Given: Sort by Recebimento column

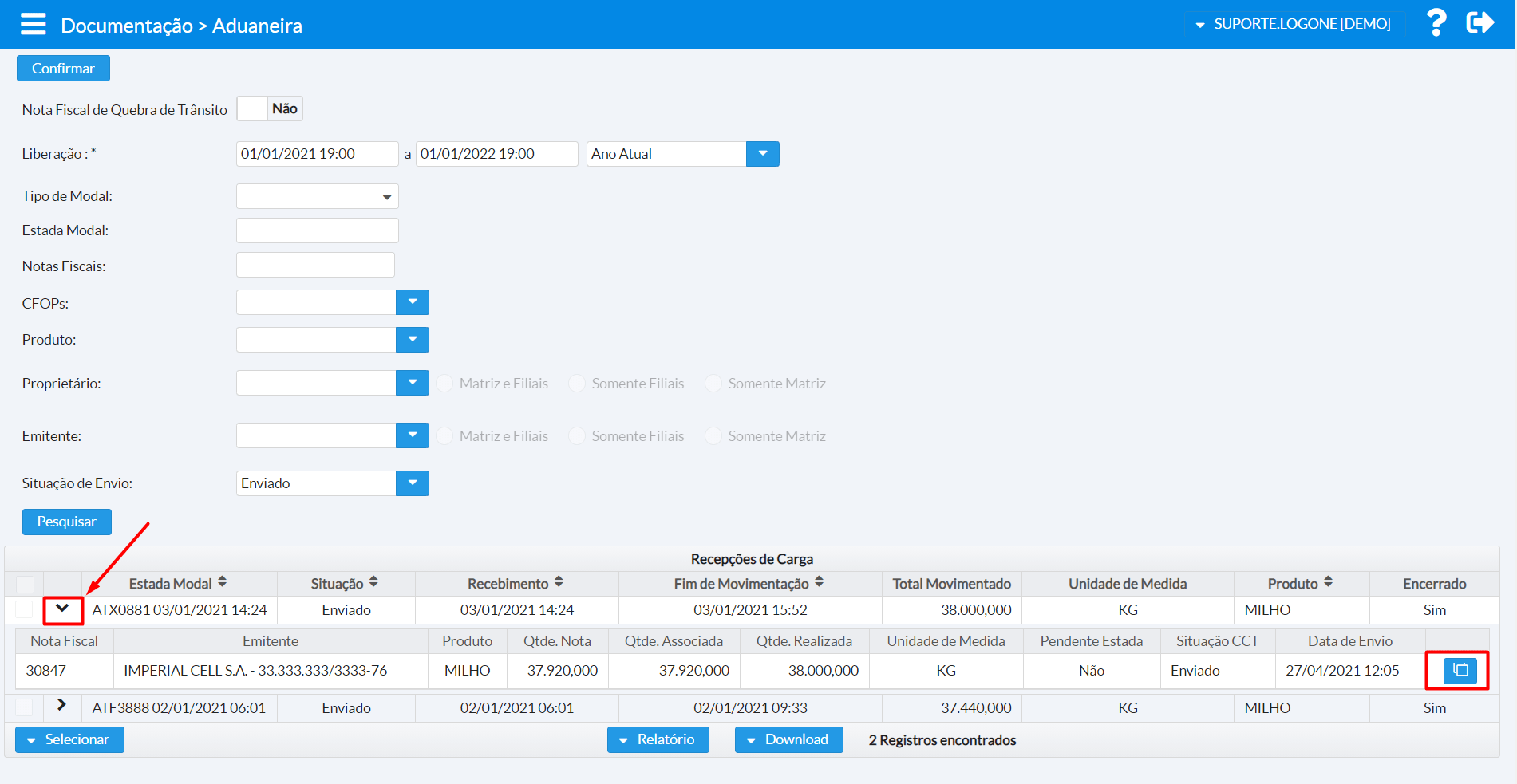Looking at the screenshot, I should click(x=559, y=583).
